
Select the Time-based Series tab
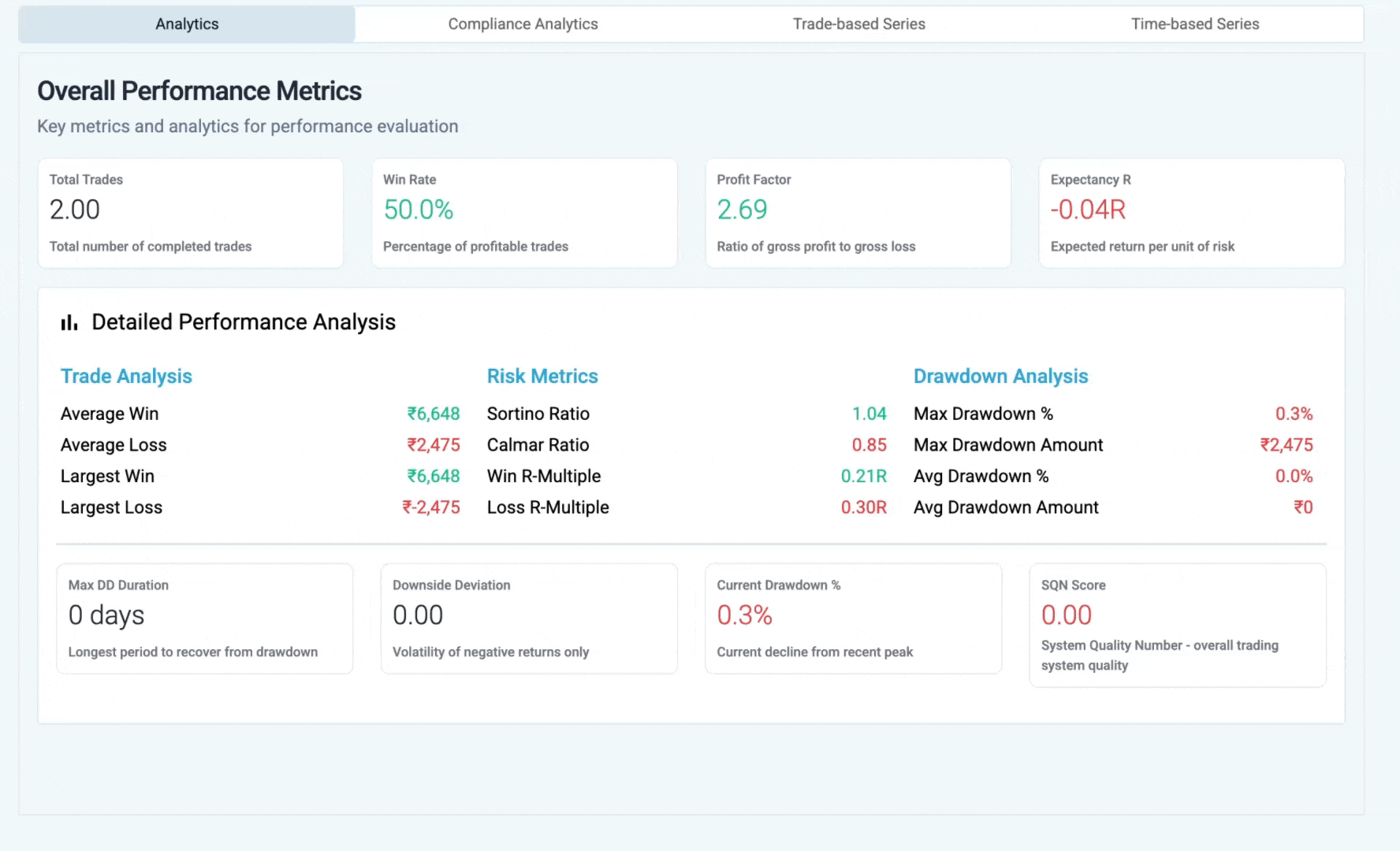[1195, 24]
